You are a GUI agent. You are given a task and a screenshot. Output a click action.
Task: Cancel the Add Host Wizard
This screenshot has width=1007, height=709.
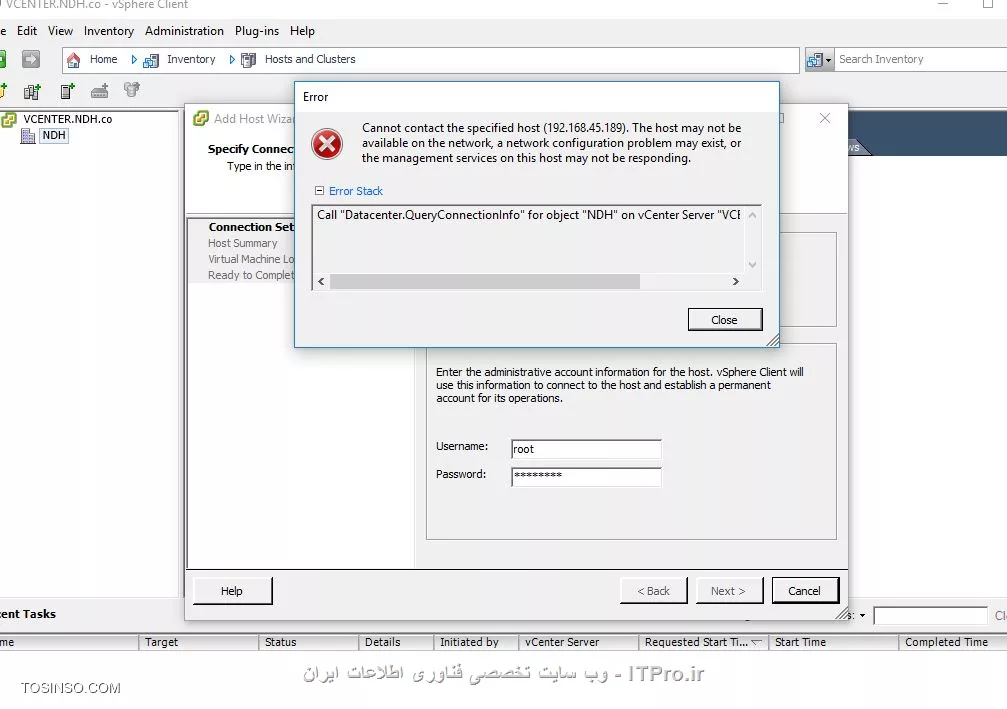point(805,591)
